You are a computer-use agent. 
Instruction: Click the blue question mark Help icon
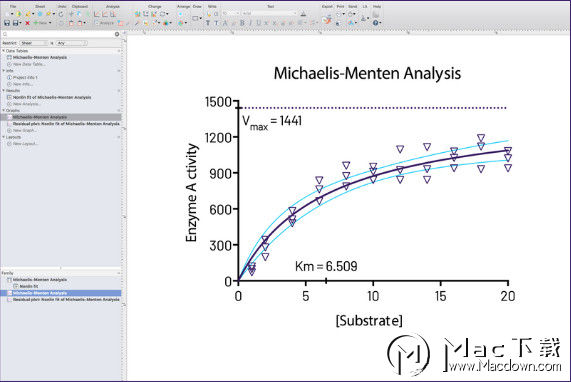[375, 23]
